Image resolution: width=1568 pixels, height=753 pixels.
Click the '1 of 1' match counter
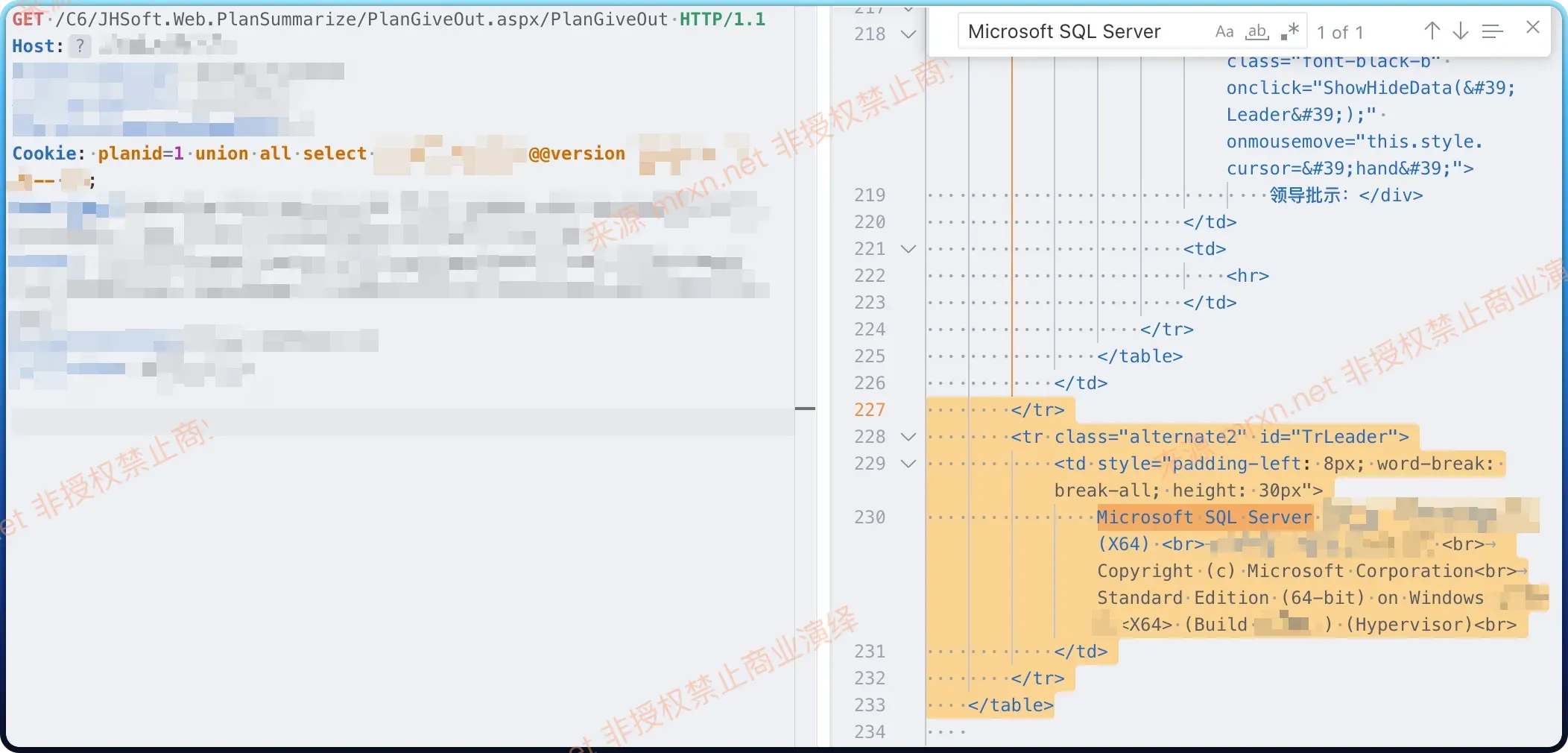[1339, 32]
